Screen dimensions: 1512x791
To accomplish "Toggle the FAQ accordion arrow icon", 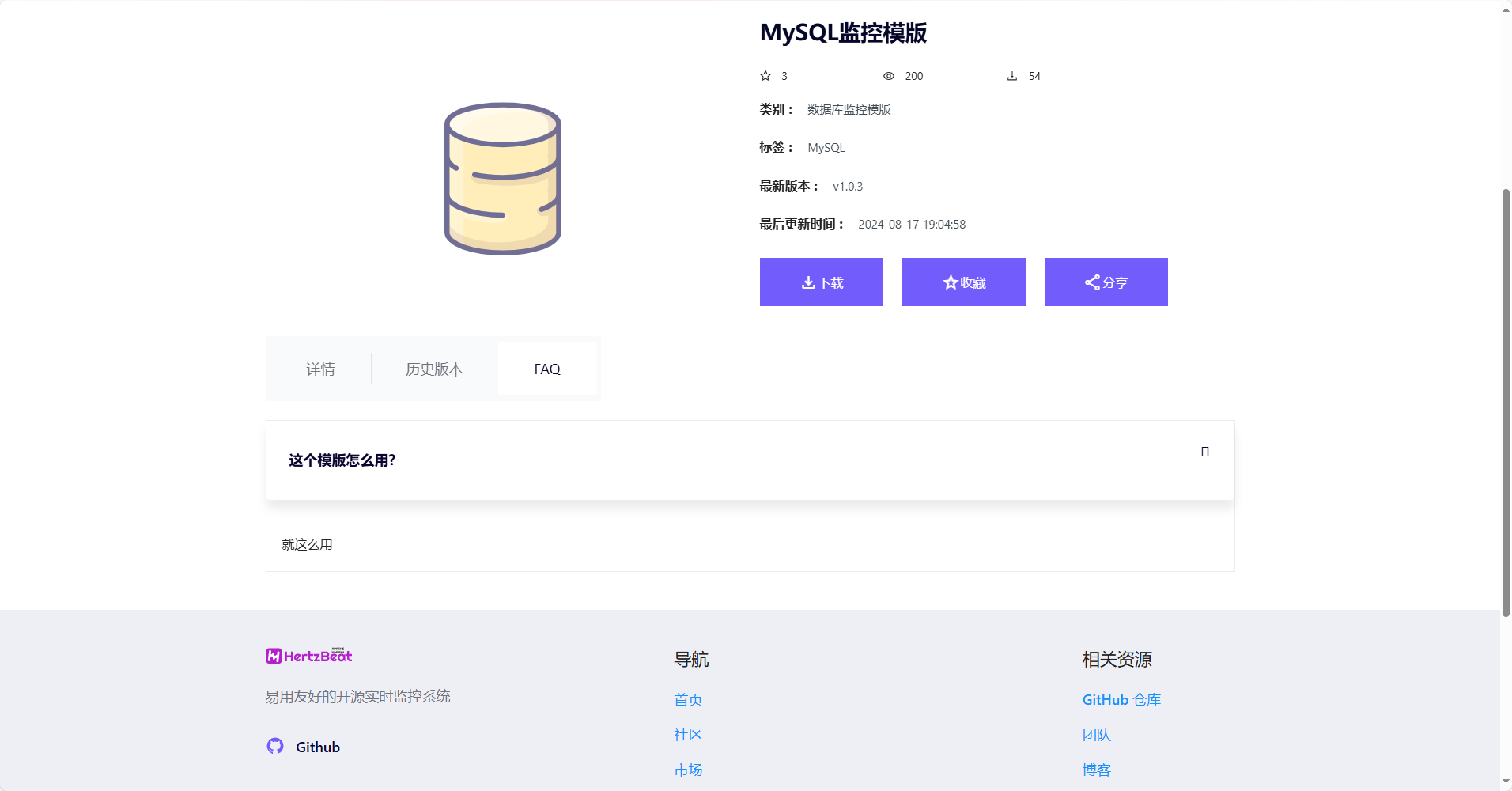I will pos(1204,452).
